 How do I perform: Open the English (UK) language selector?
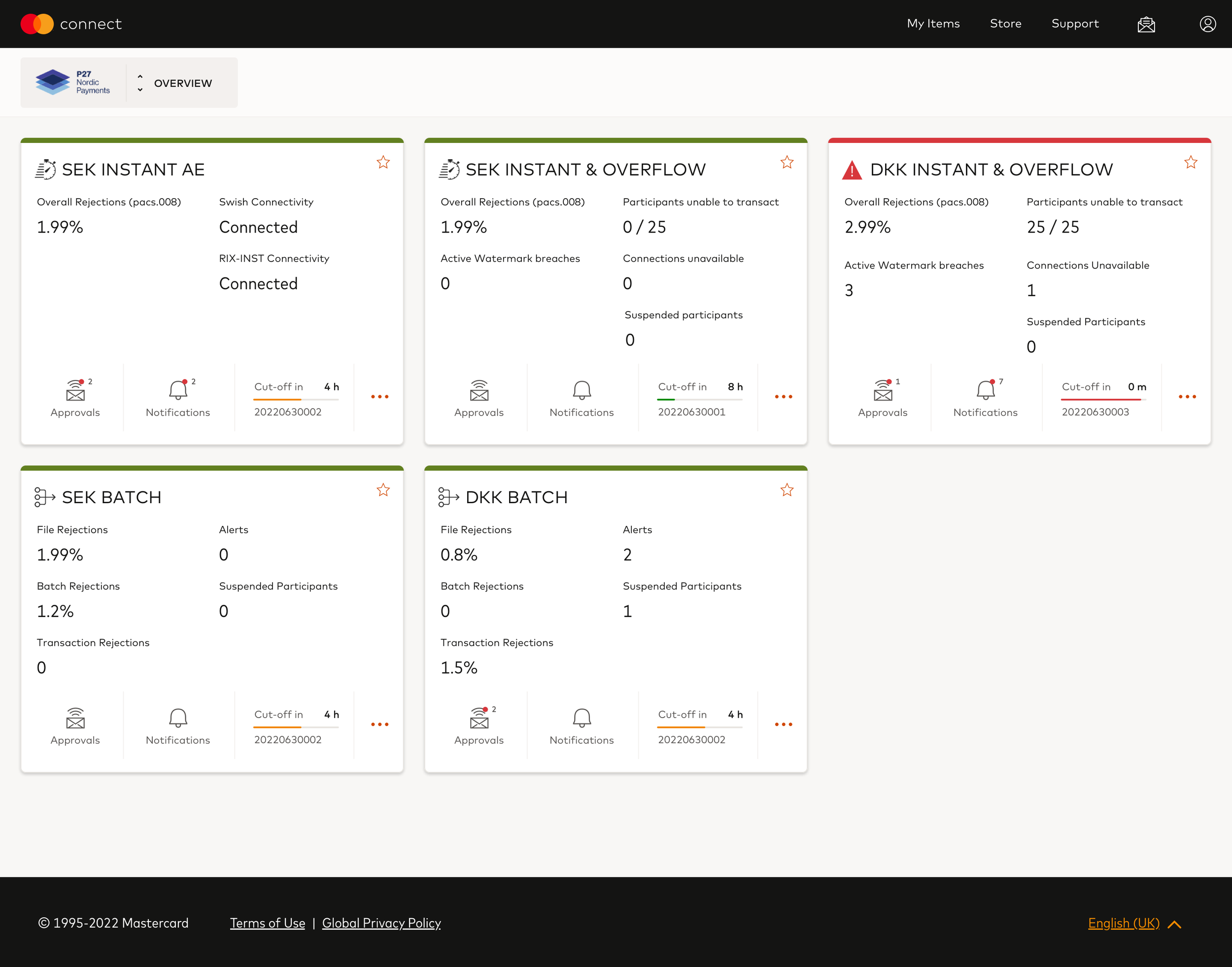coord(1134,924)
